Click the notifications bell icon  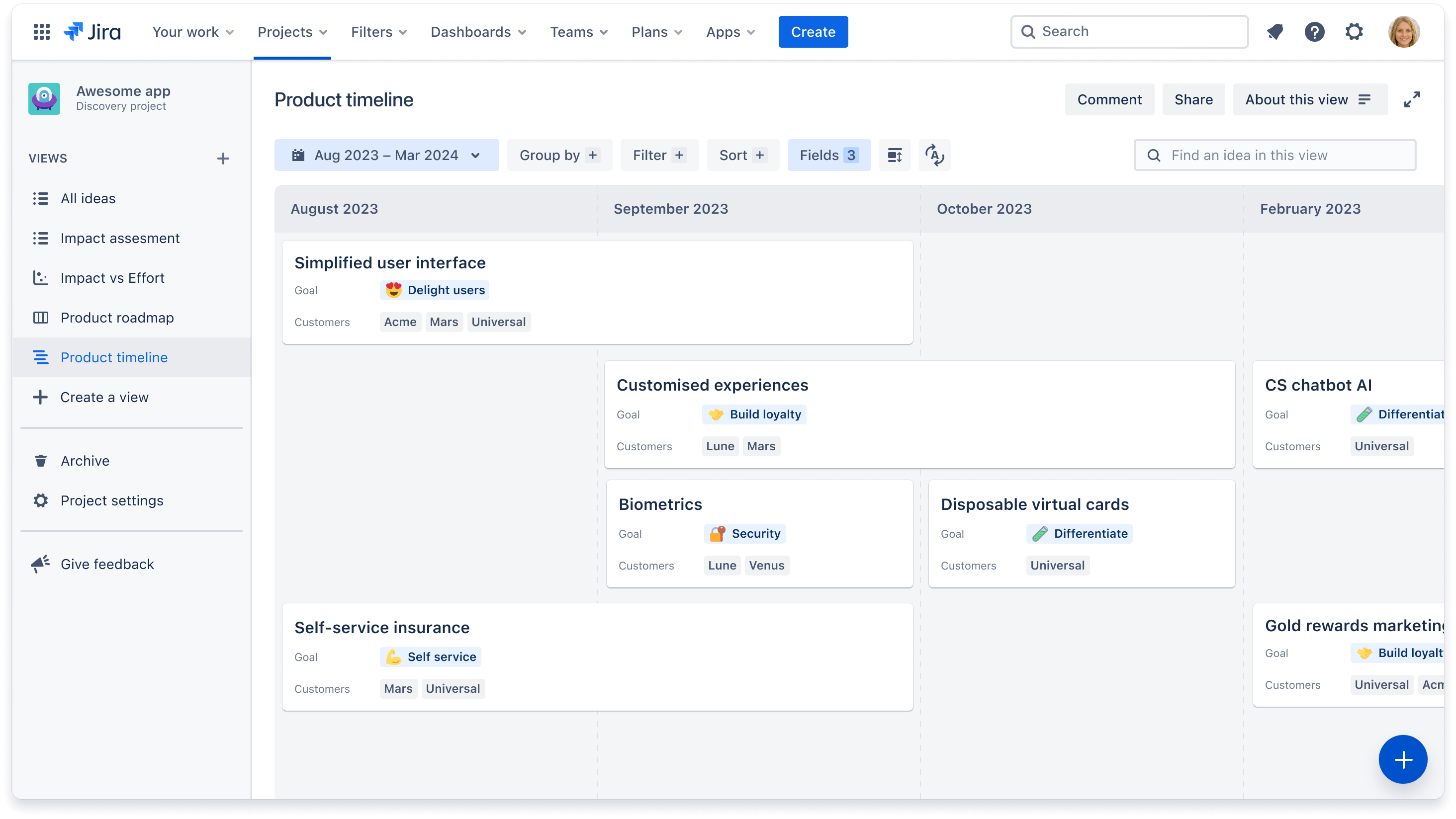1276,31
